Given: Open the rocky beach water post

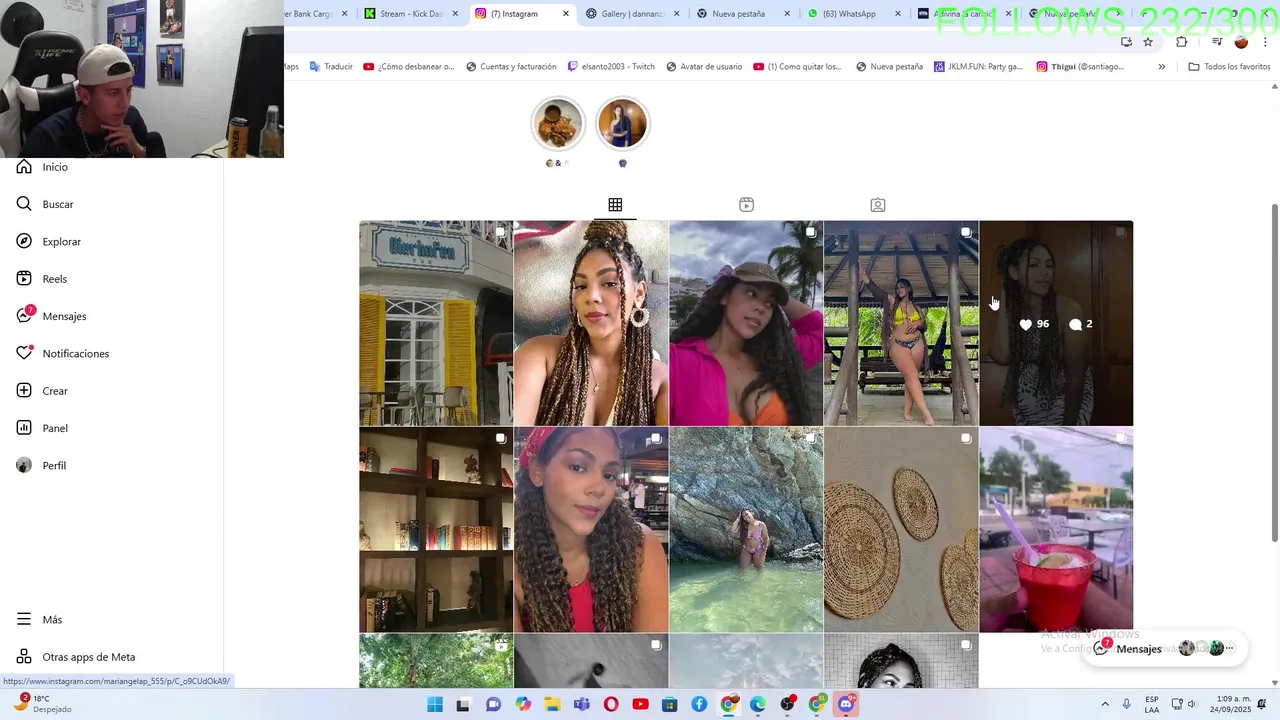Looking at the screenshot, I should (746, 530).
